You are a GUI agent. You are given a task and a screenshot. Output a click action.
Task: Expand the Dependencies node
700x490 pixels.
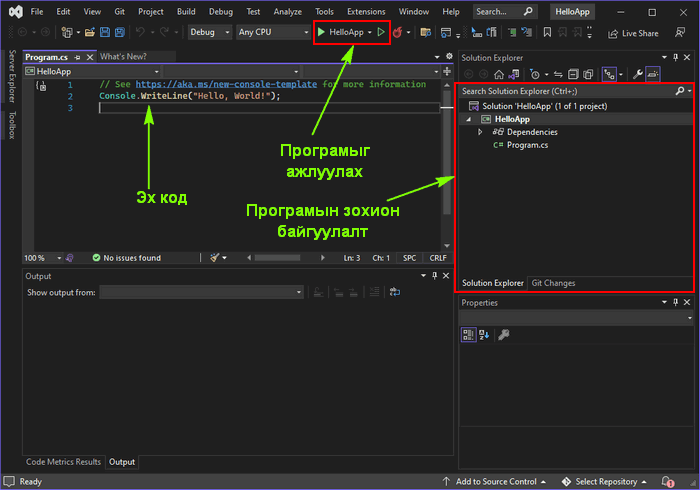click(480, 132)
